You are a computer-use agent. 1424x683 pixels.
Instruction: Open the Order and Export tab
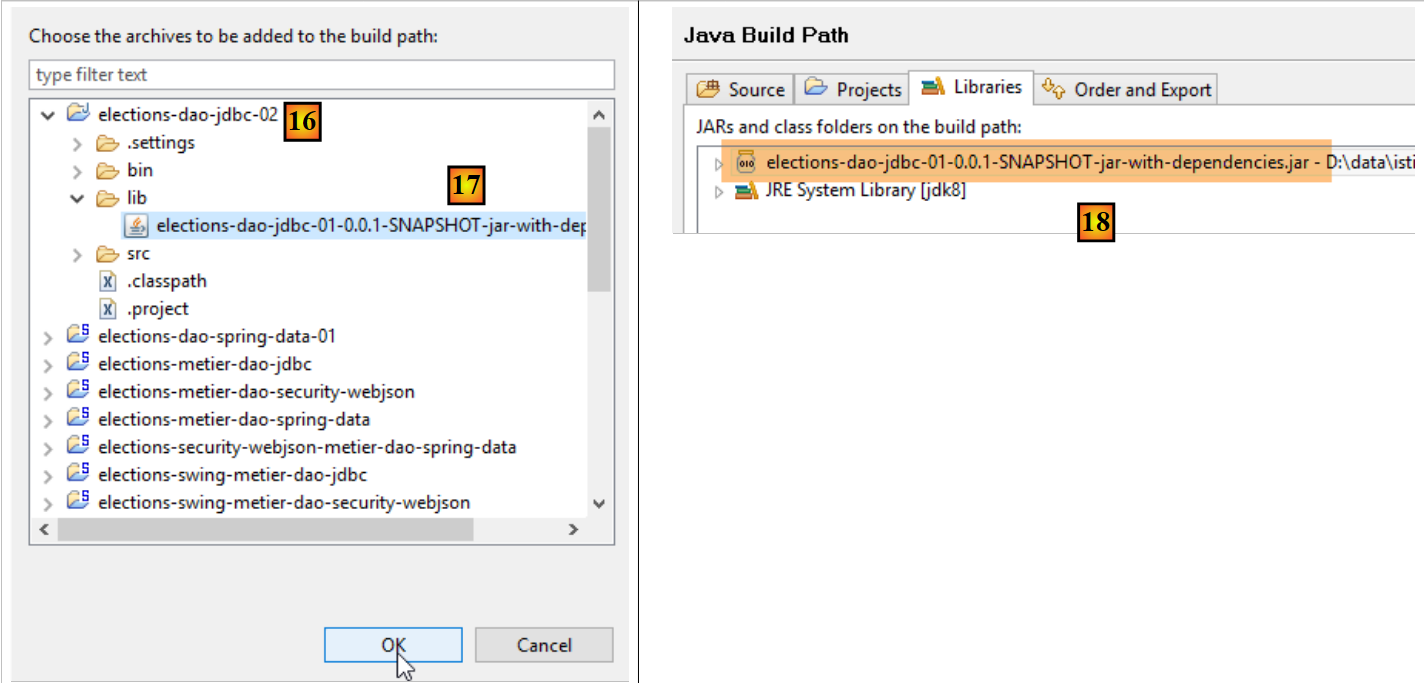[1126, 89]
